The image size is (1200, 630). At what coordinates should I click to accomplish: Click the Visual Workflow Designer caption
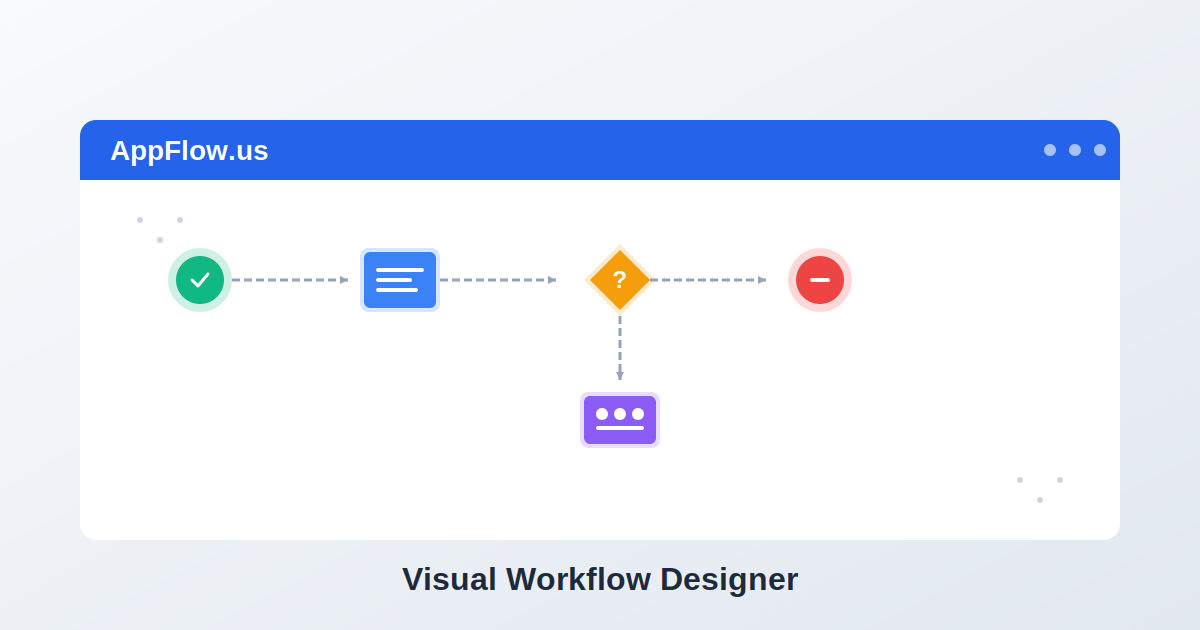pos(600,580)
